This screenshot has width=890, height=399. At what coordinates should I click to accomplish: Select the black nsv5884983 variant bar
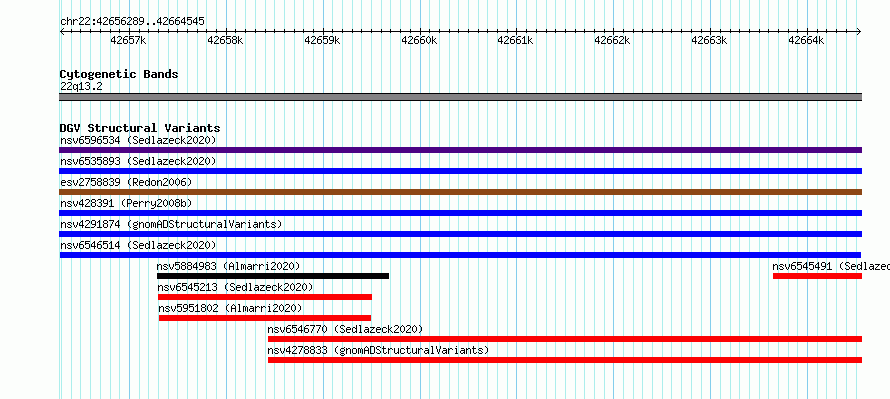click(x=273, y=276)
